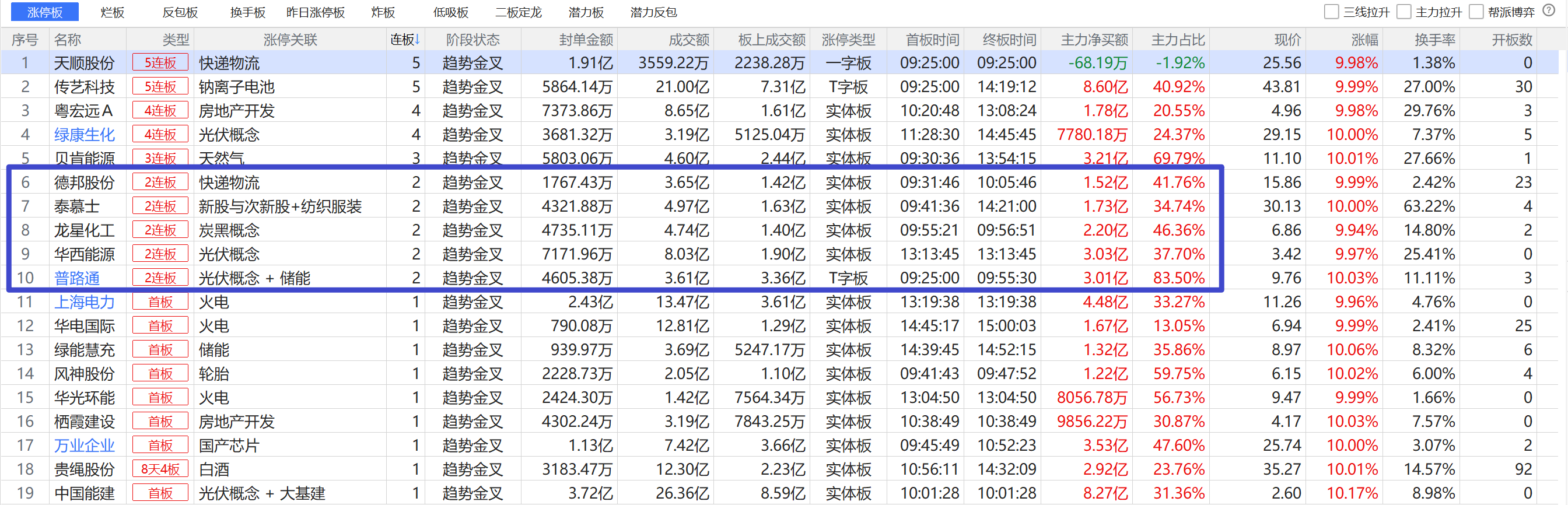Click 新股与次新股+纺织服装 concept cell
Viewport: 1568px width, 505px height.
(280, 206)
